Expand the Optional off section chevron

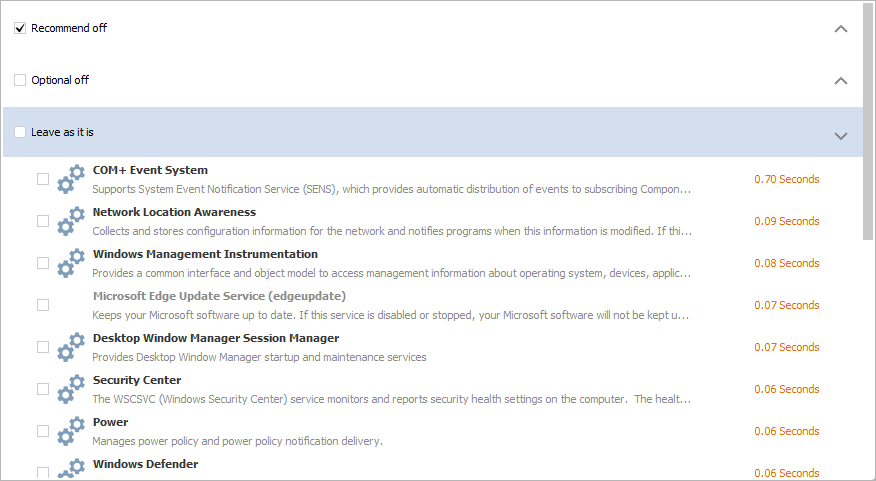coord(841,80)
